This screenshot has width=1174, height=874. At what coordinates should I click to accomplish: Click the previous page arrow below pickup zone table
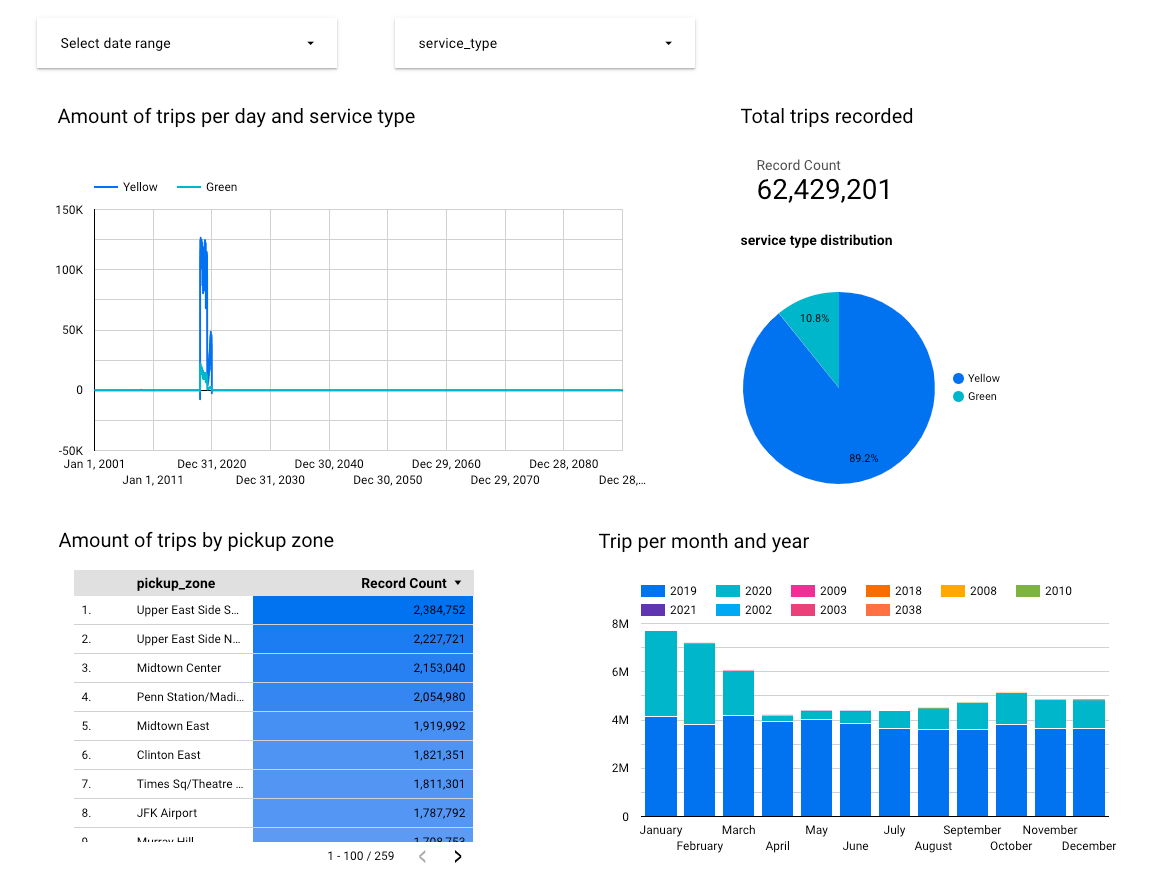[x=422, y=856]
